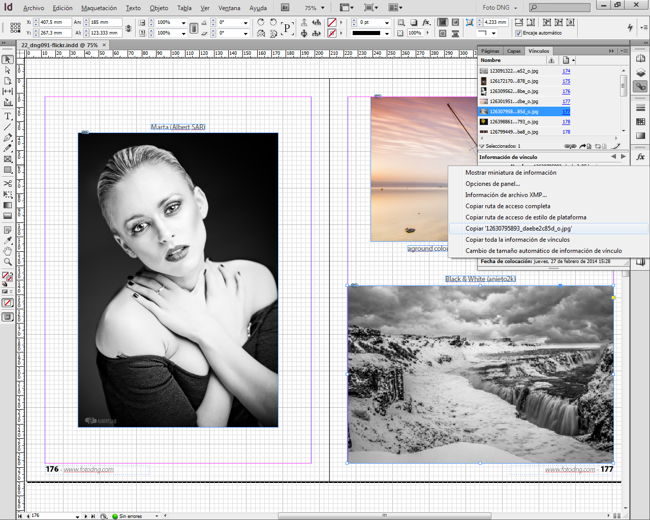
Task: Click the drop shadow icon in control bar
Action: (x=413, y=22)
